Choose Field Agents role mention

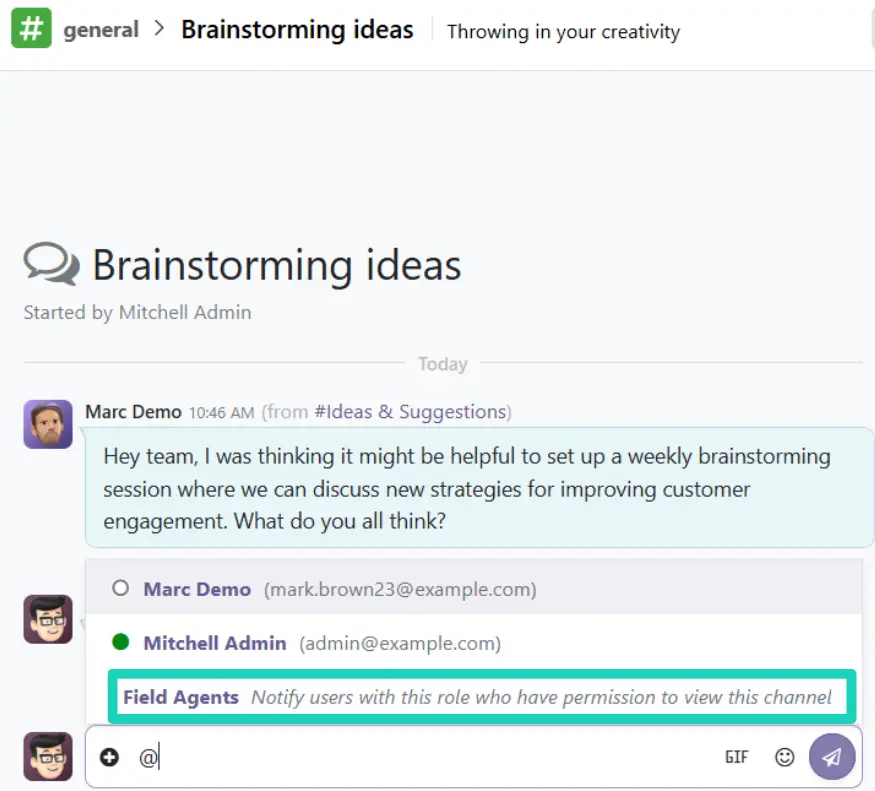181,697
